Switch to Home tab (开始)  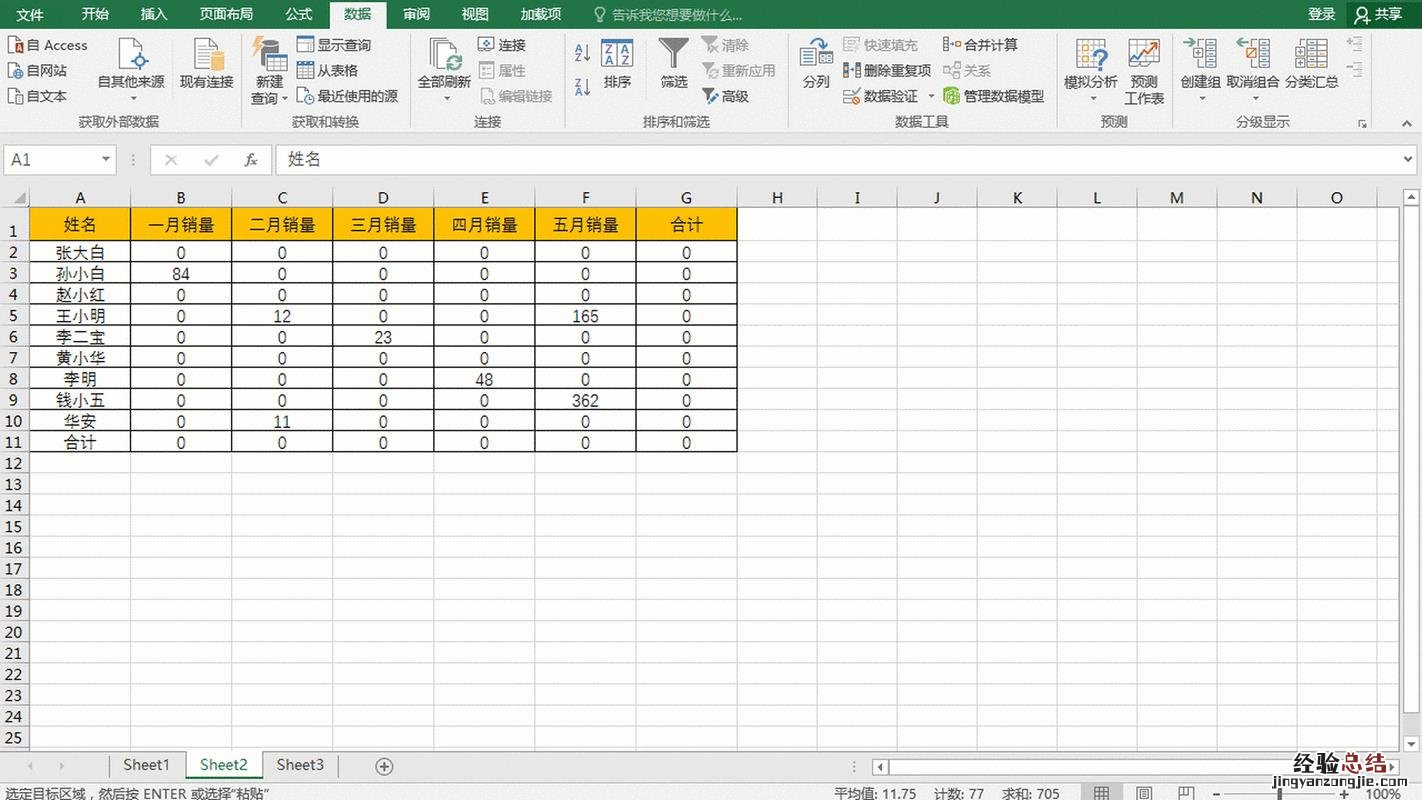tap(95, 14)
